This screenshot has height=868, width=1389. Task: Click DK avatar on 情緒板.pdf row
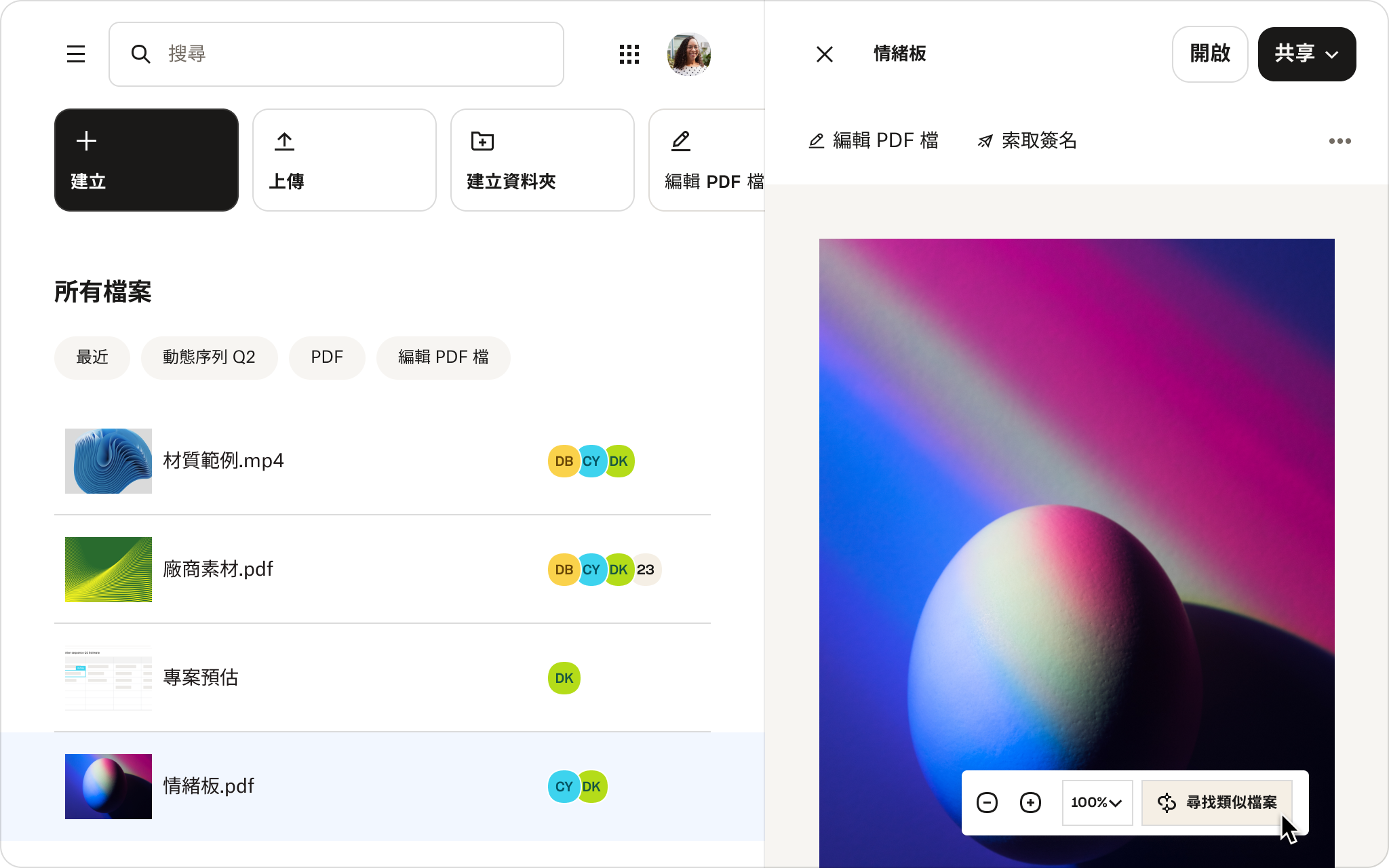pyautogui.click(x=592, y=787)
